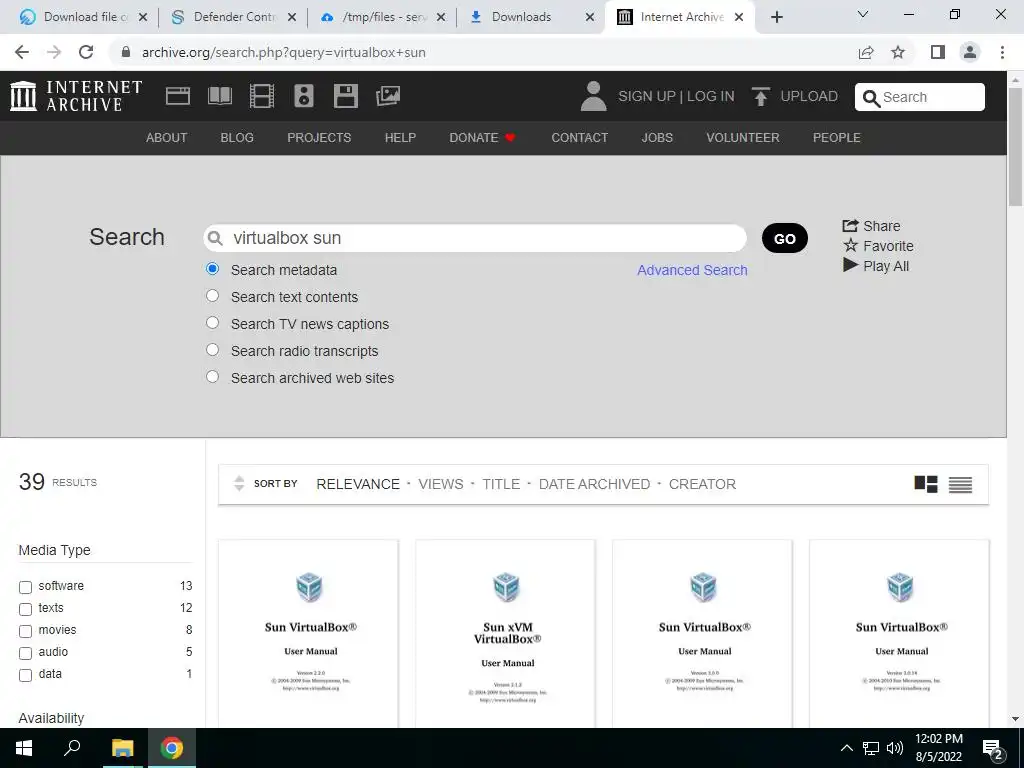The height and width of the screenshot is (768, 1024).
Task: Switch to tile grid view icon
Action: coord(925,484)
